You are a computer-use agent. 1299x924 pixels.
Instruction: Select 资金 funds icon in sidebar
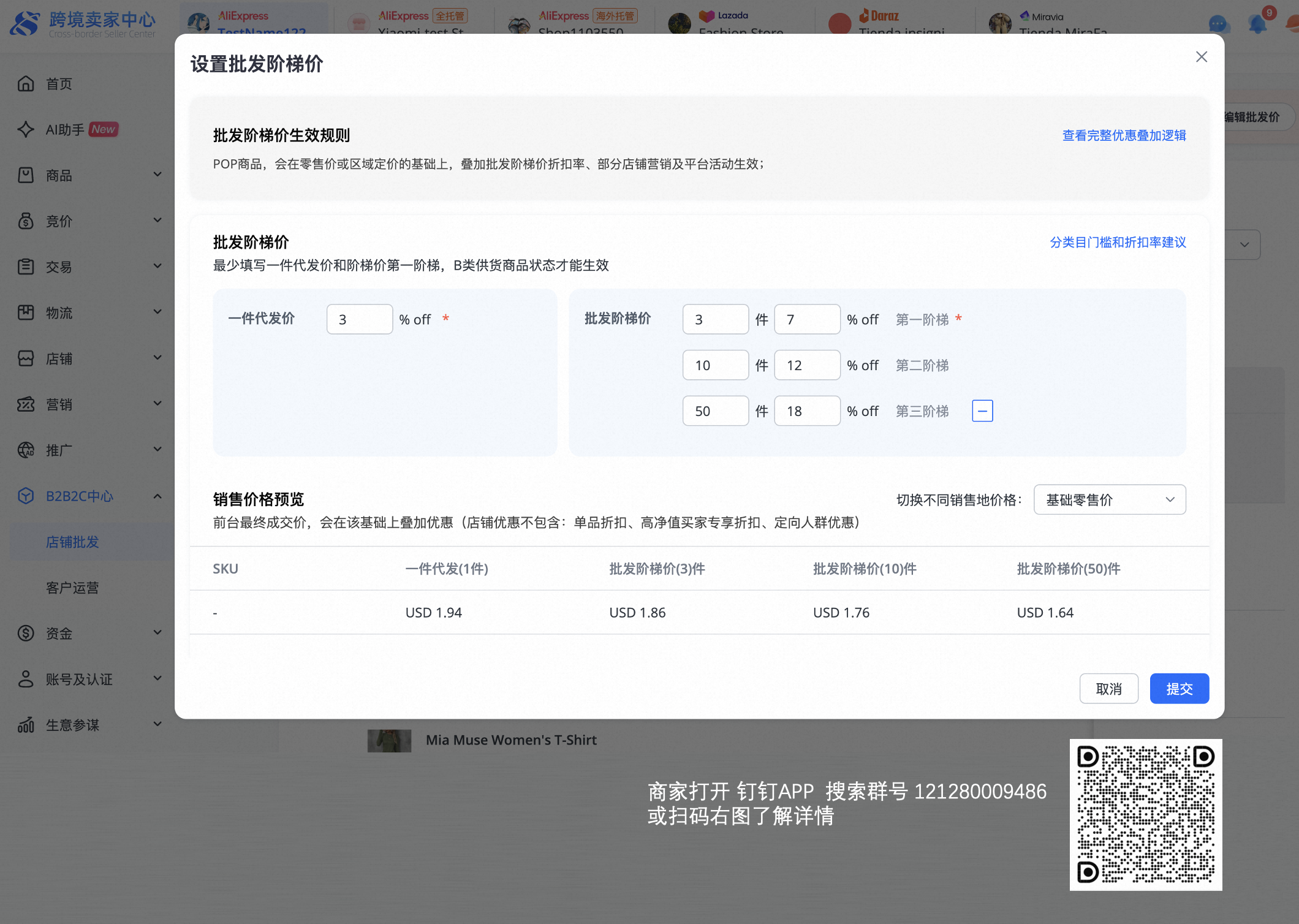coord(26,633)
